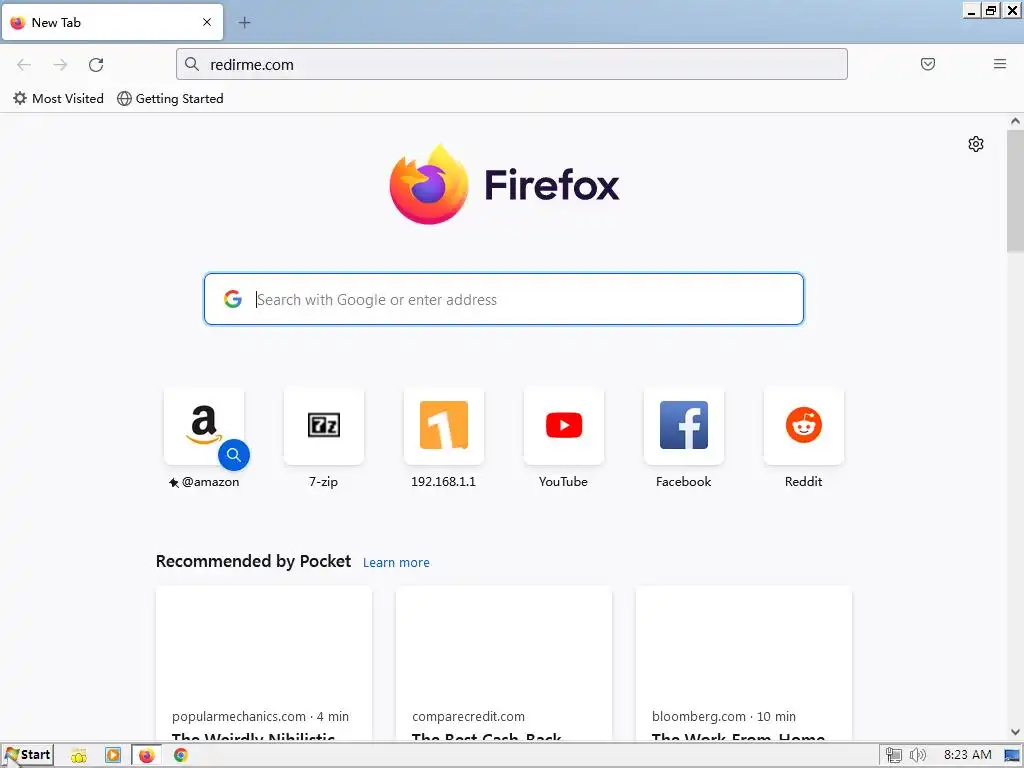Open the bloomberg.com Pocket story card
This screenshot has height=768, width=1024.
pos(743,663)
